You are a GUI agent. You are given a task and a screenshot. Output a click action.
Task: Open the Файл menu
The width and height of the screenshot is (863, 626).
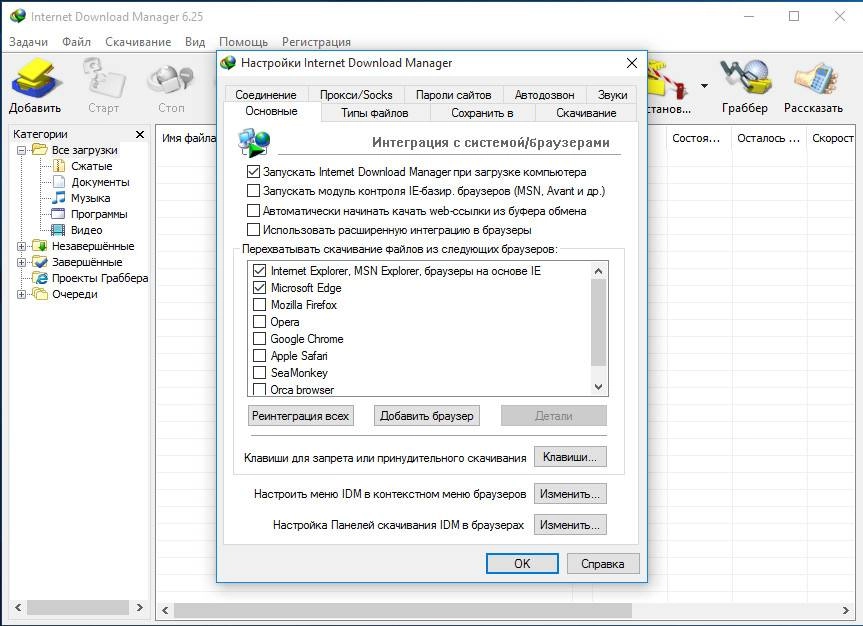(77, 42)
